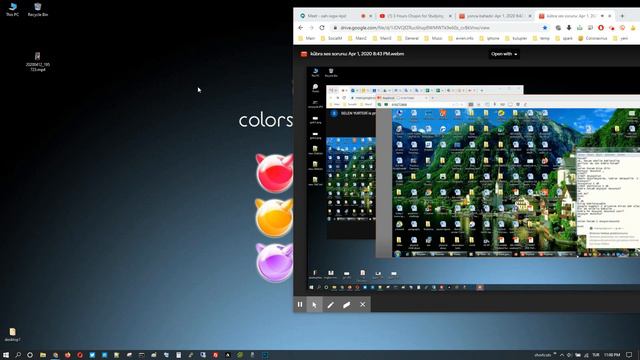
Task: Bookmark this page with the star icon
Action: tap(545, 28)
